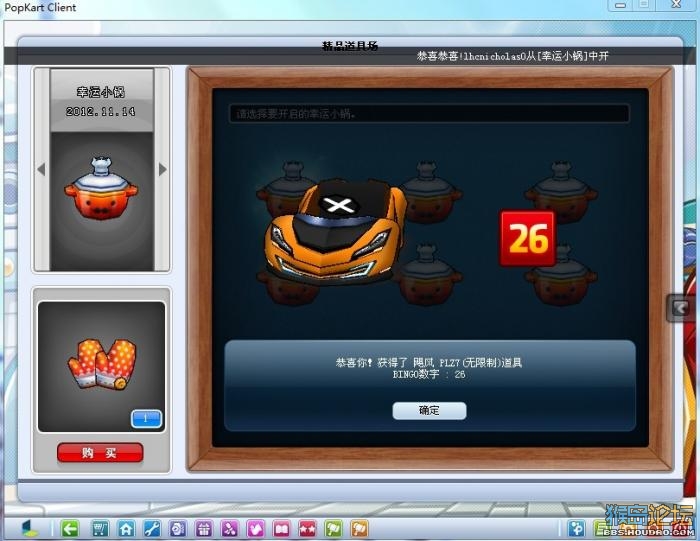Click the red 购买 buy button
This screenshot has width=700, height=541.
(x=100, y=453)
